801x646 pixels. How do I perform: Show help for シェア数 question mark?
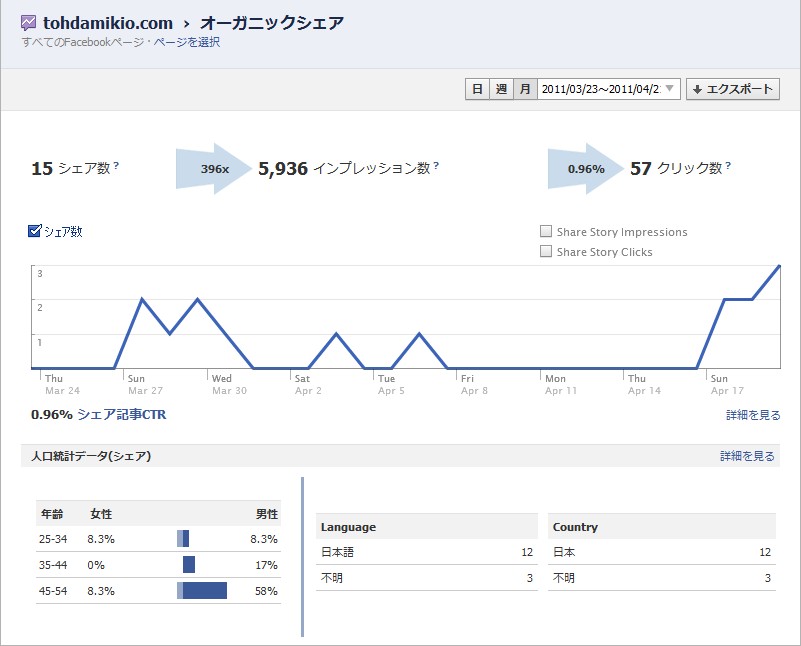[116, 165]
